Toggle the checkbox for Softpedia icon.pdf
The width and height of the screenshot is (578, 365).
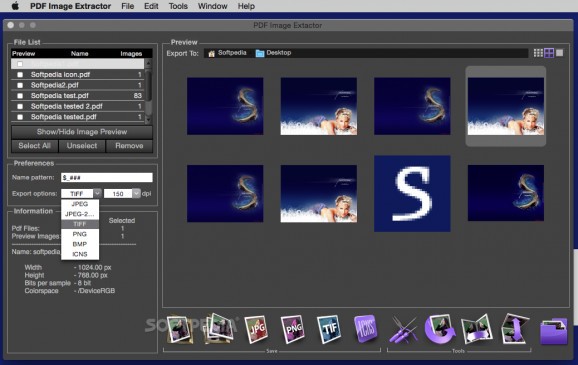20,75
